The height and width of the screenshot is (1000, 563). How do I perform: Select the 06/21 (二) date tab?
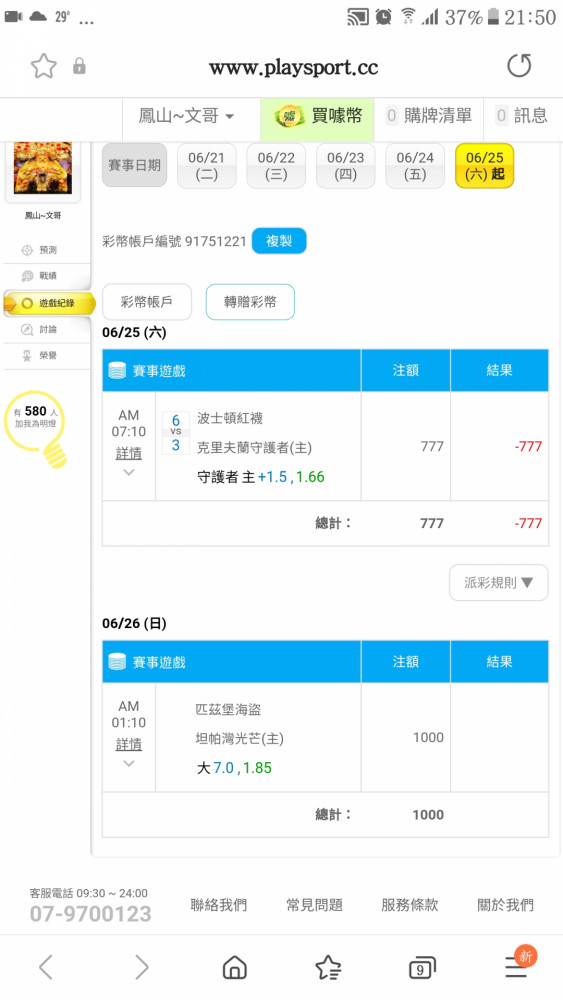tap(207, 166)
